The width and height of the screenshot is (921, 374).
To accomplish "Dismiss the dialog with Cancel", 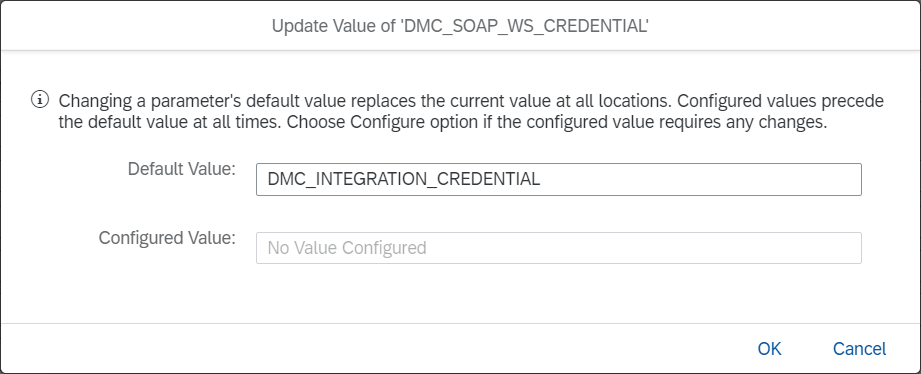I will tap(859, 348).
